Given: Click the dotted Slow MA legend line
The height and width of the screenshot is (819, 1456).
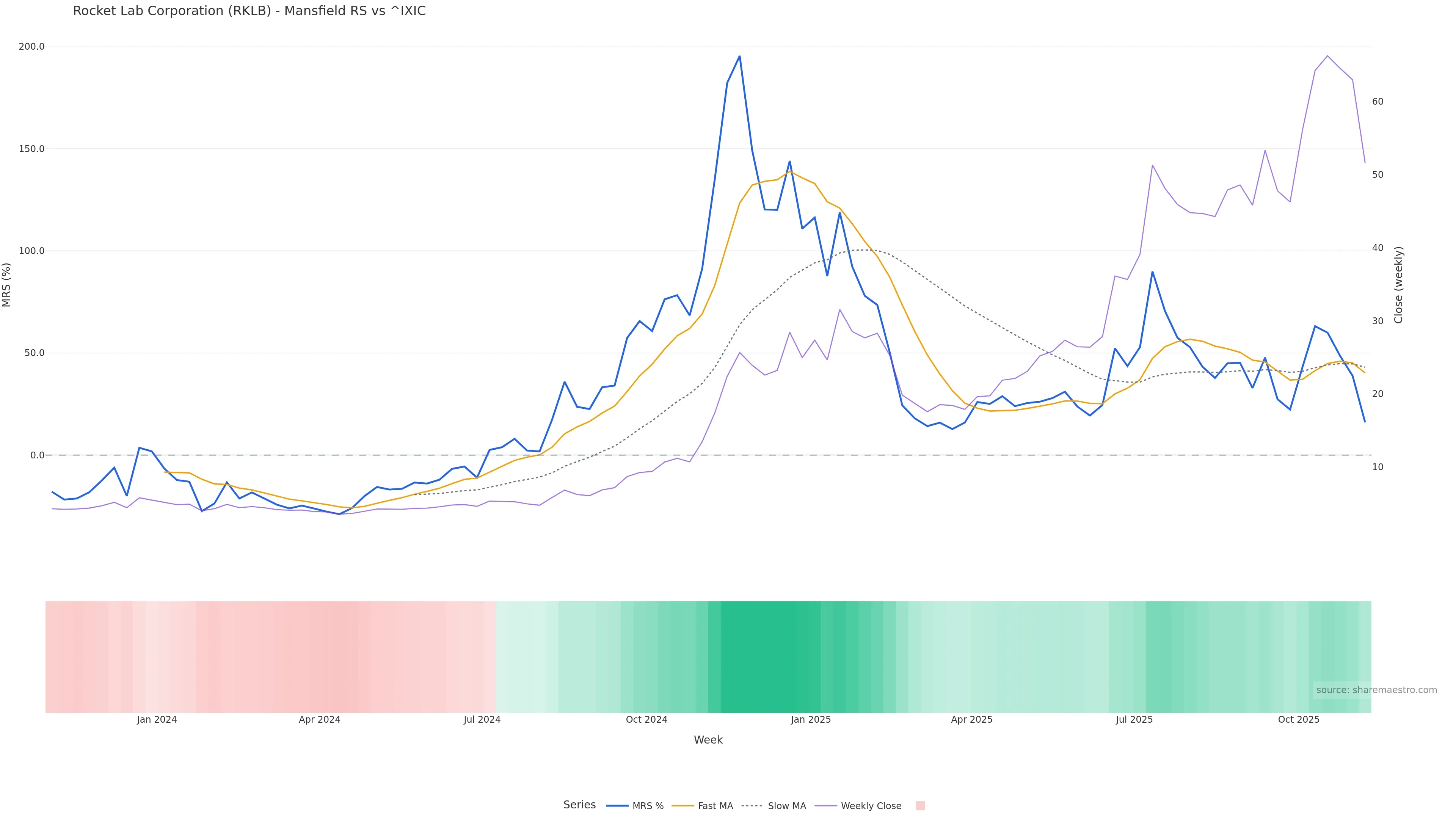Looking at the screenshot, I should pyautogui.click(x=752, y=806).
